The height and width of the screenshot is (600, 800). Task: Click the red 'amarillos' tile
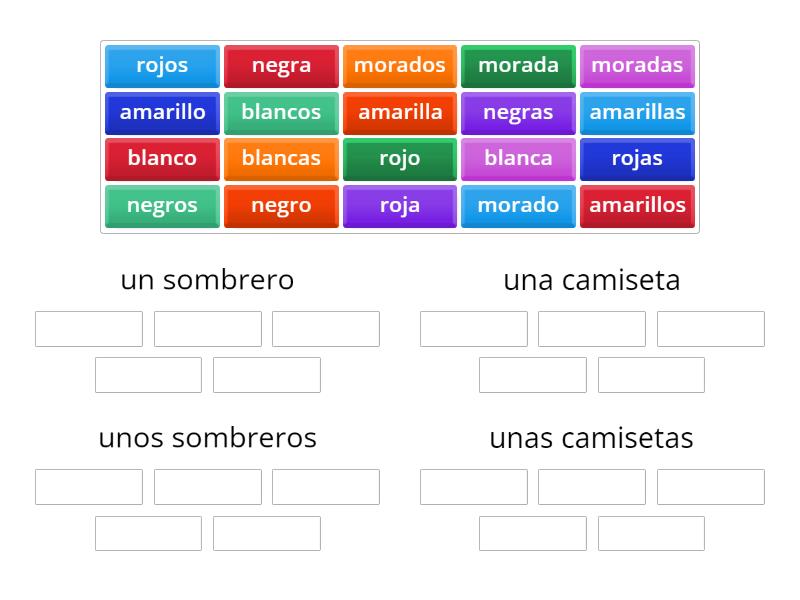click(637, 206)
